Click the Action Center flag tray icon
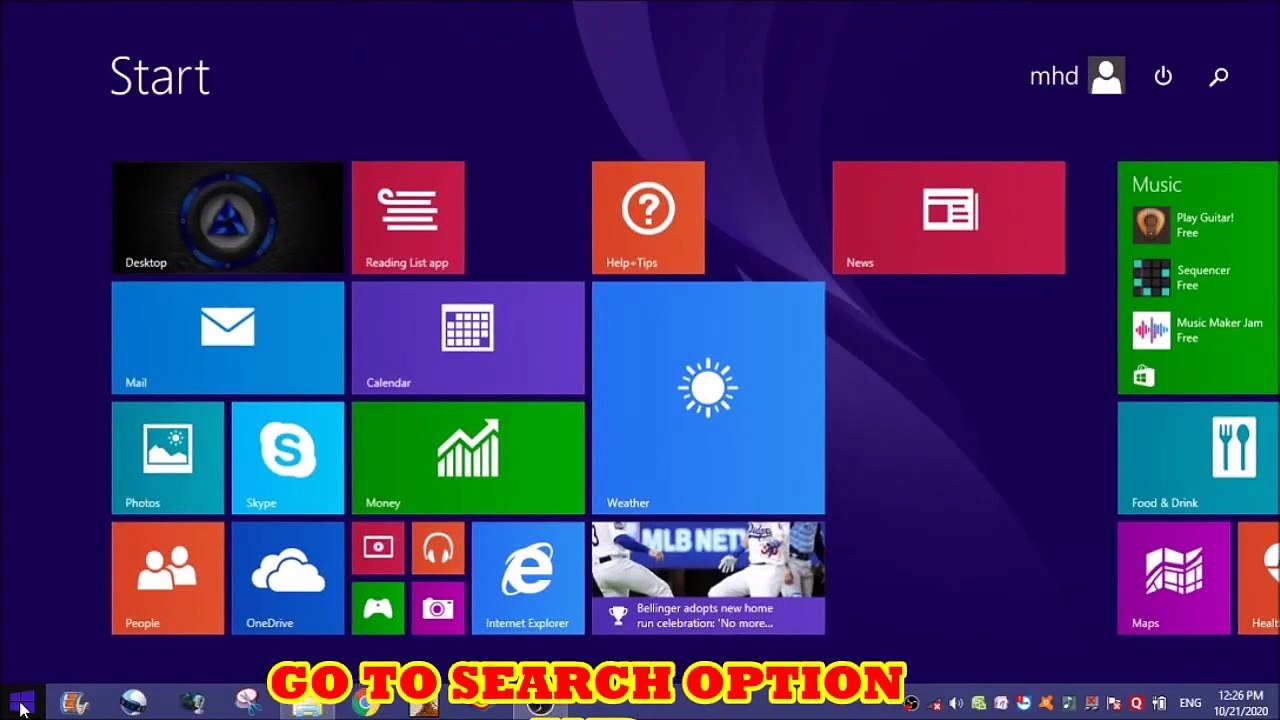 1113,703
